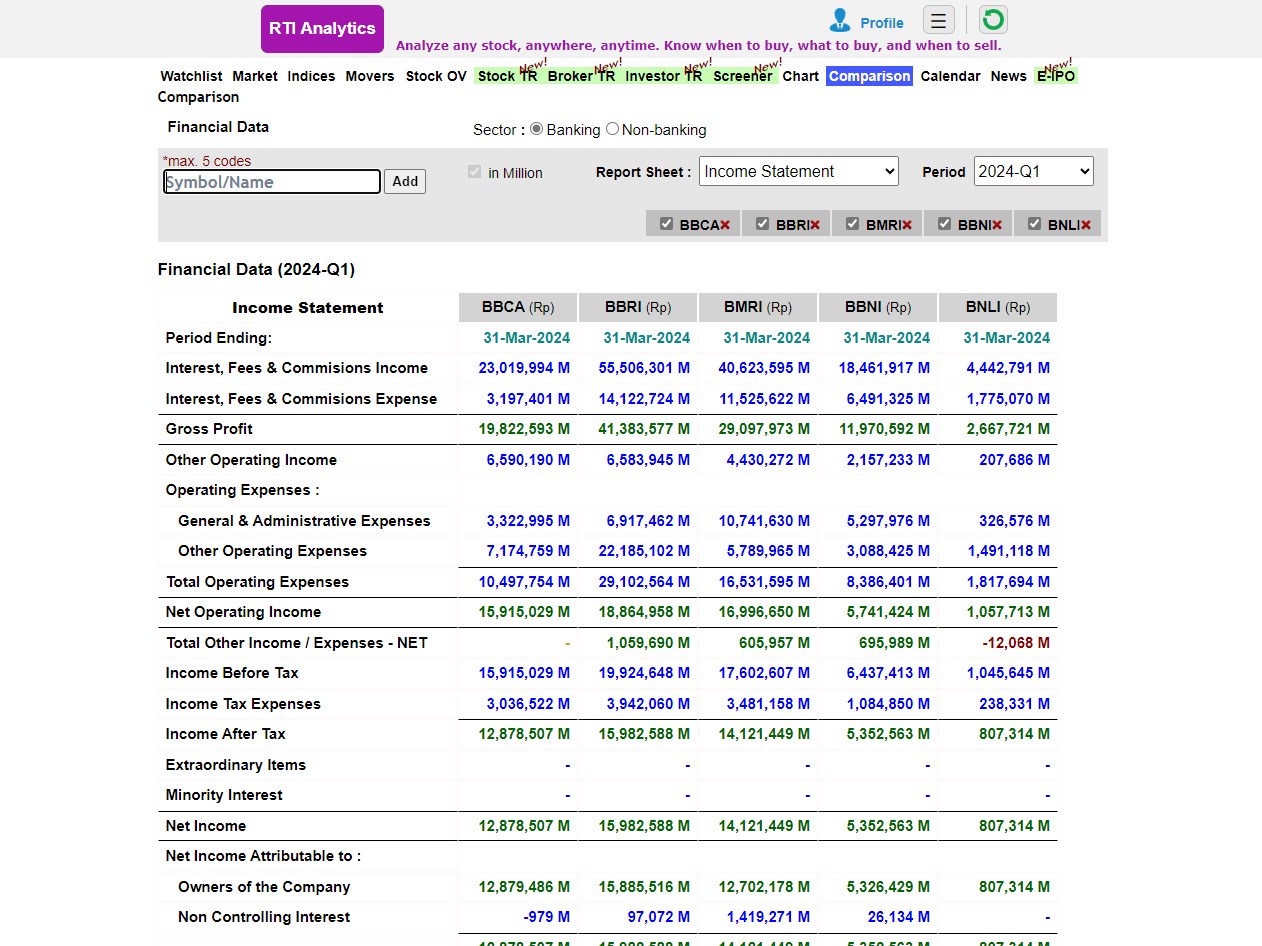This screenshot has height=946, width=1262.
Task: Click BBCA non controlling interest -979 M
Action: click(546, 917)
